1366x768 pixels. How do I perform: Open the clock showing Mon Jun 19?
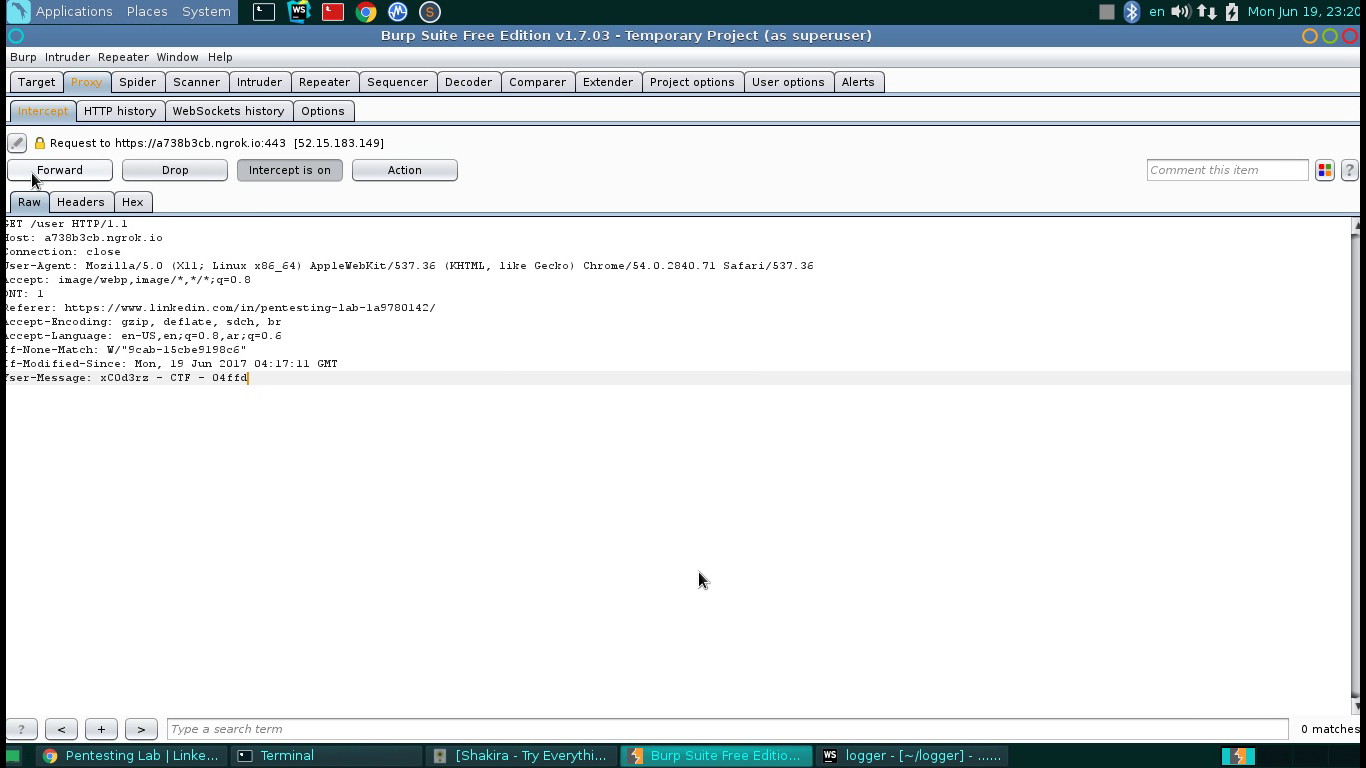(x=1304, y=12)
